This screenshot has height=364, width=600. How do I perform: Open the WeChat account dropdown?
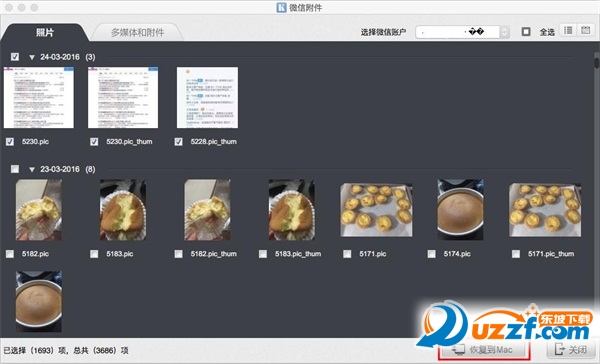462,32
